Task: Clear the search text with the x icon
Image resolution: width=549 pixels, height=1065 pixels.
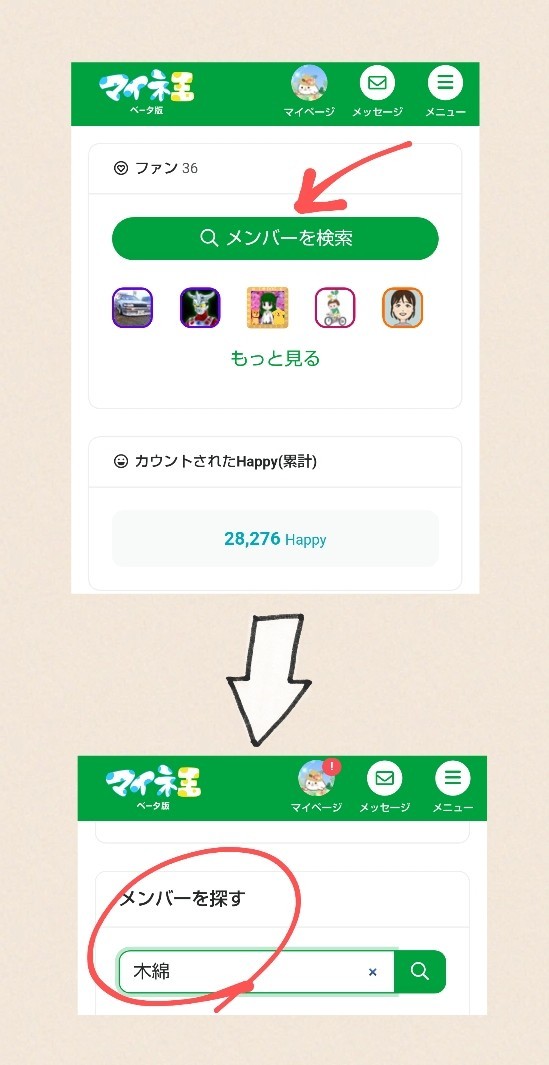Action: click(372, 972)
